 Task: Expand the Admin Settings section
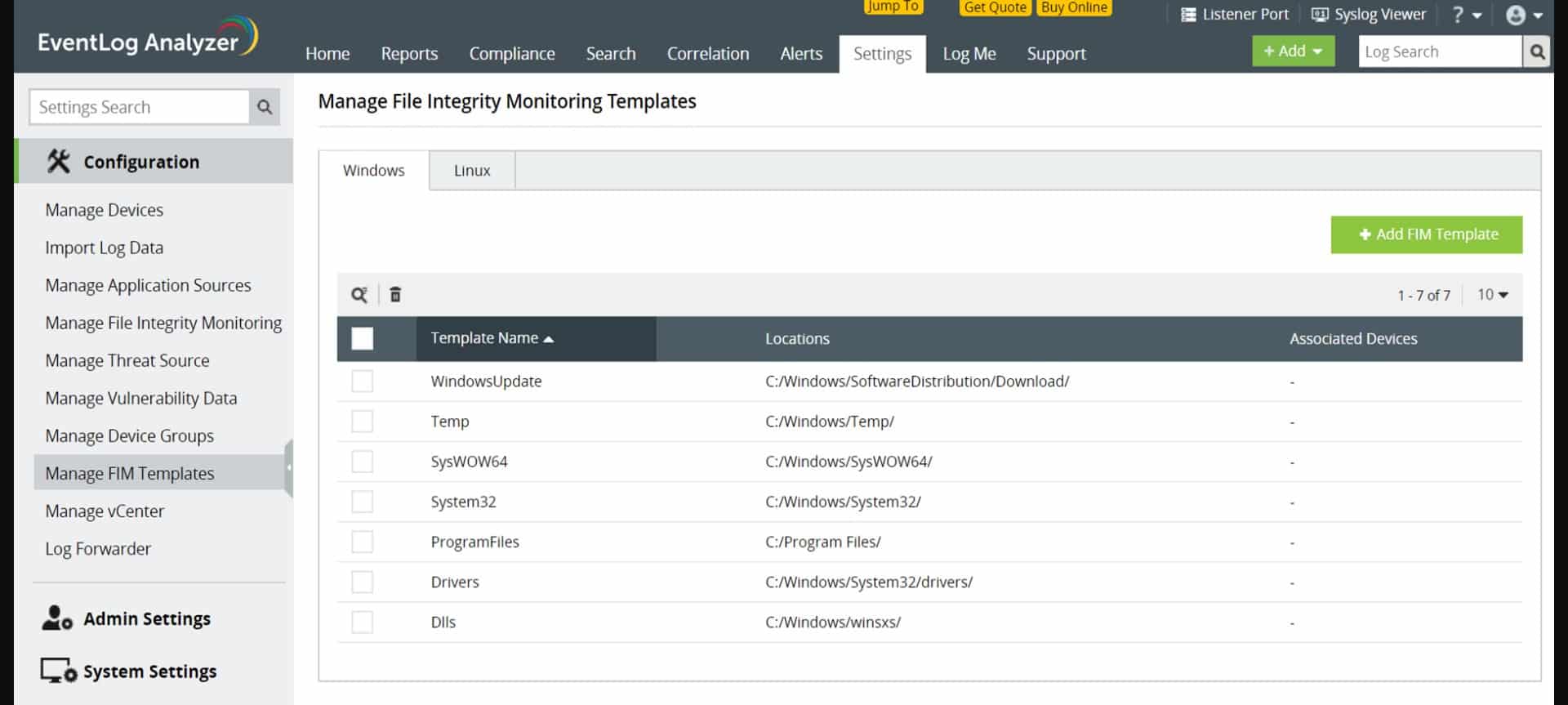pyautogui.click(x=147, y=618)
